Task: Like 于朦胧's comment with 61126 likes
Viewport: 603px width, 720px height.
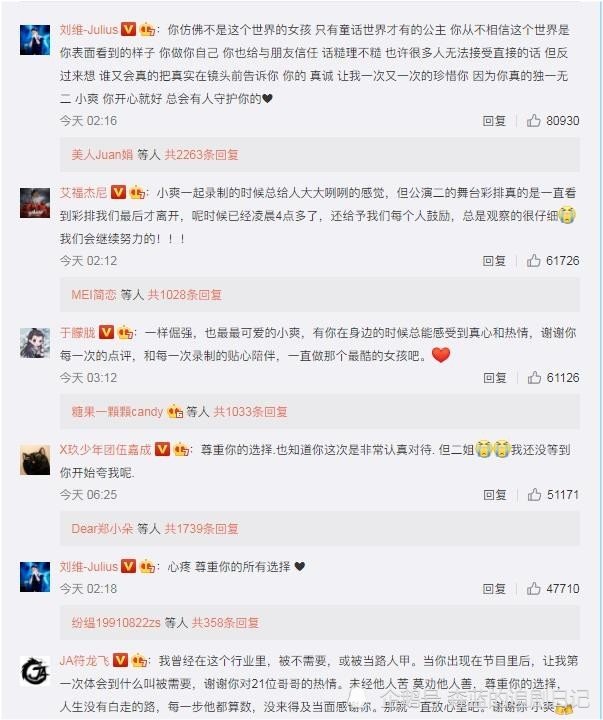Action: coord(534,378)
